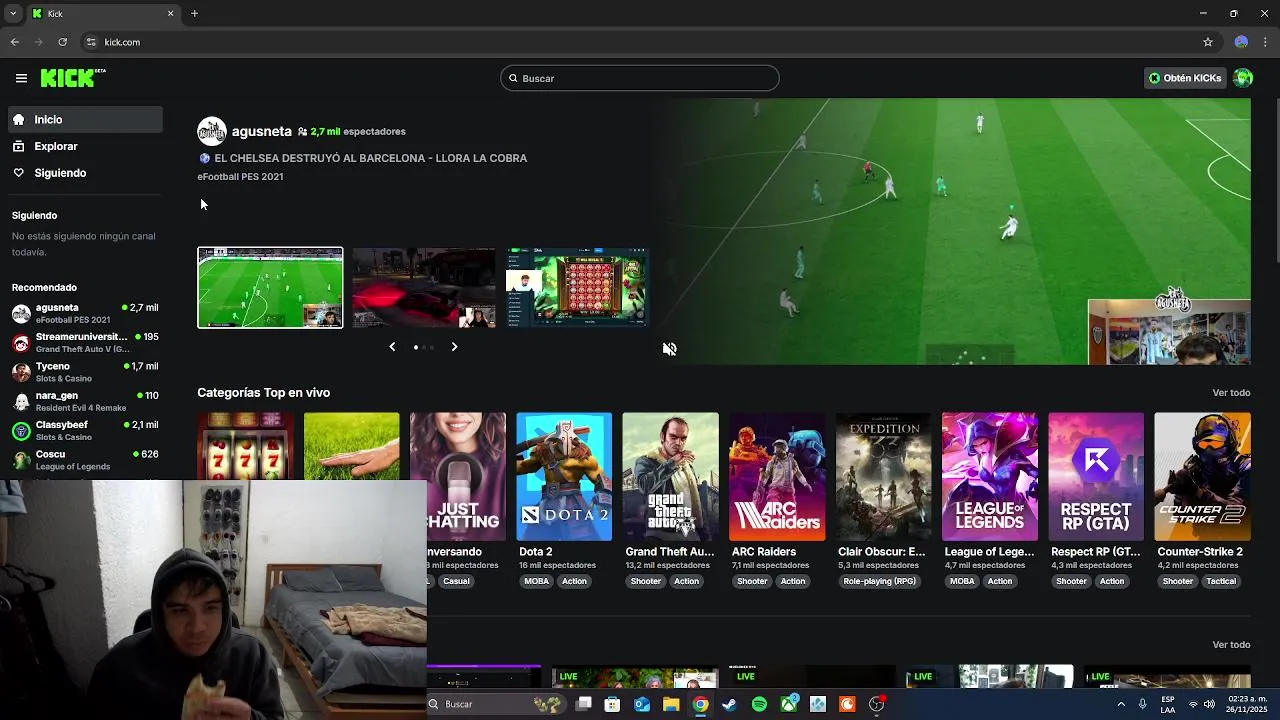Open the Inicio sidebar tab
The height and width of the screenshot is (720, 1280).
[x=85, y=119]
